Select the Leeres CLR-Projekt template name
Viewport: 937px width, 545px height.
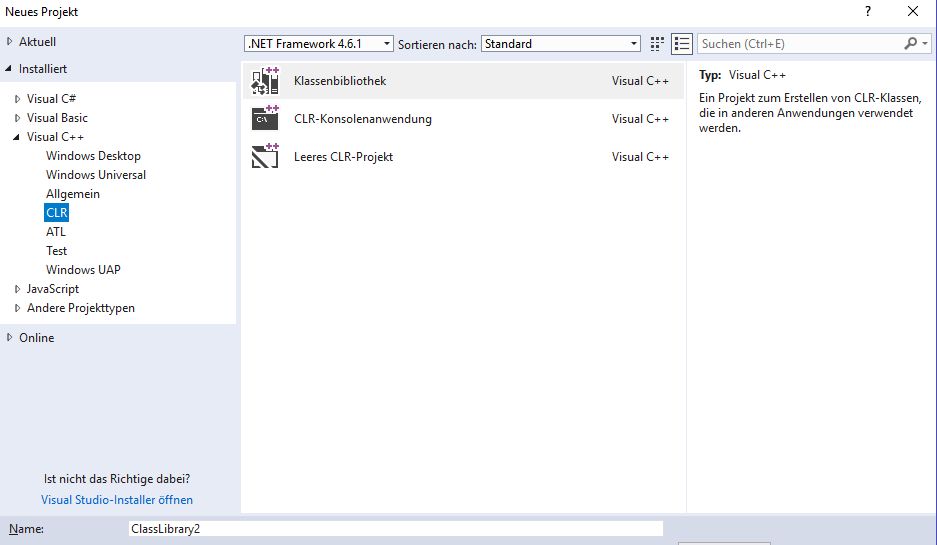pos(343,157)
